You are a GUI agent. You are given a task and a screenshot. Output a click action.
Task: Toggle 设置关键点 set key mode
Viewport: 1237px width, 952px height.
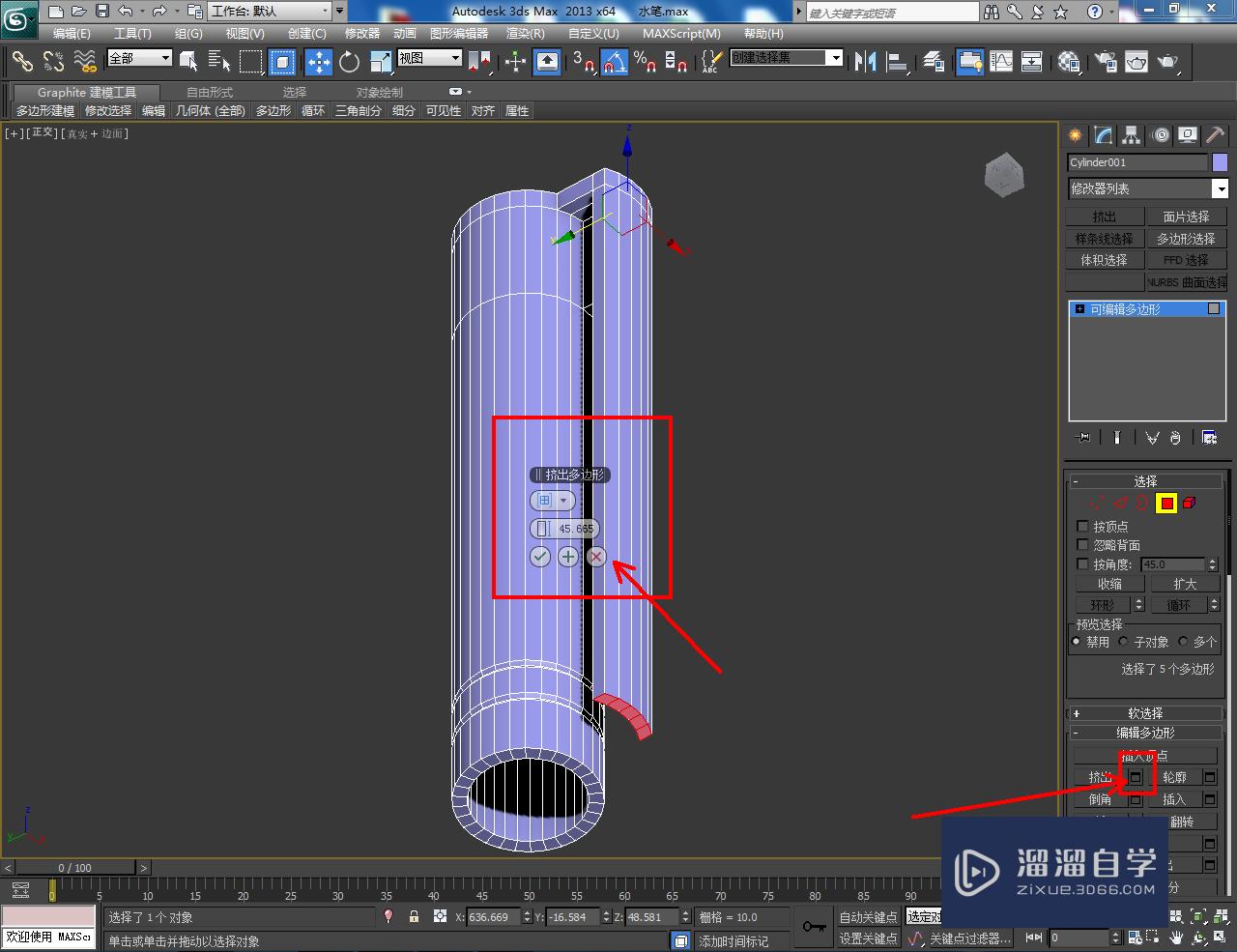[868, 938]
